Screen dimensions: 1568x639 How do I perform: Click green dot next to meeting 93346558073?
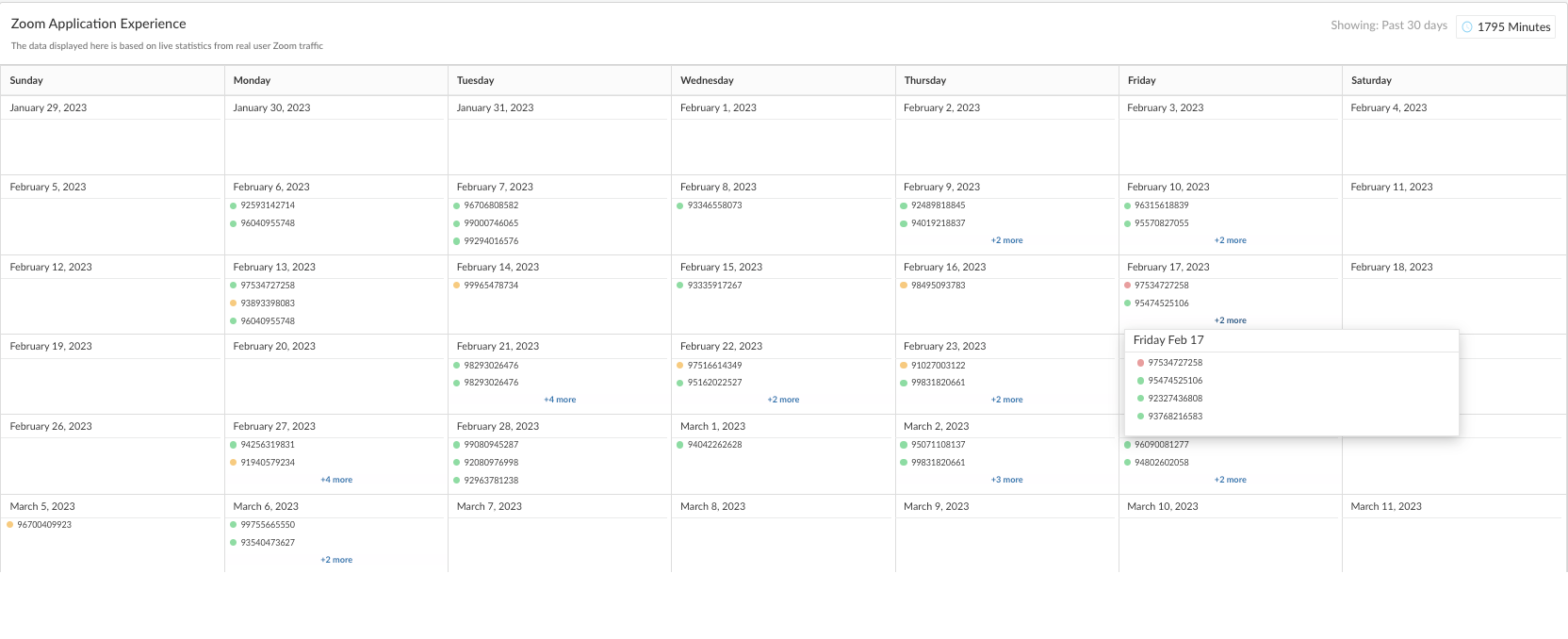(680, 205)
